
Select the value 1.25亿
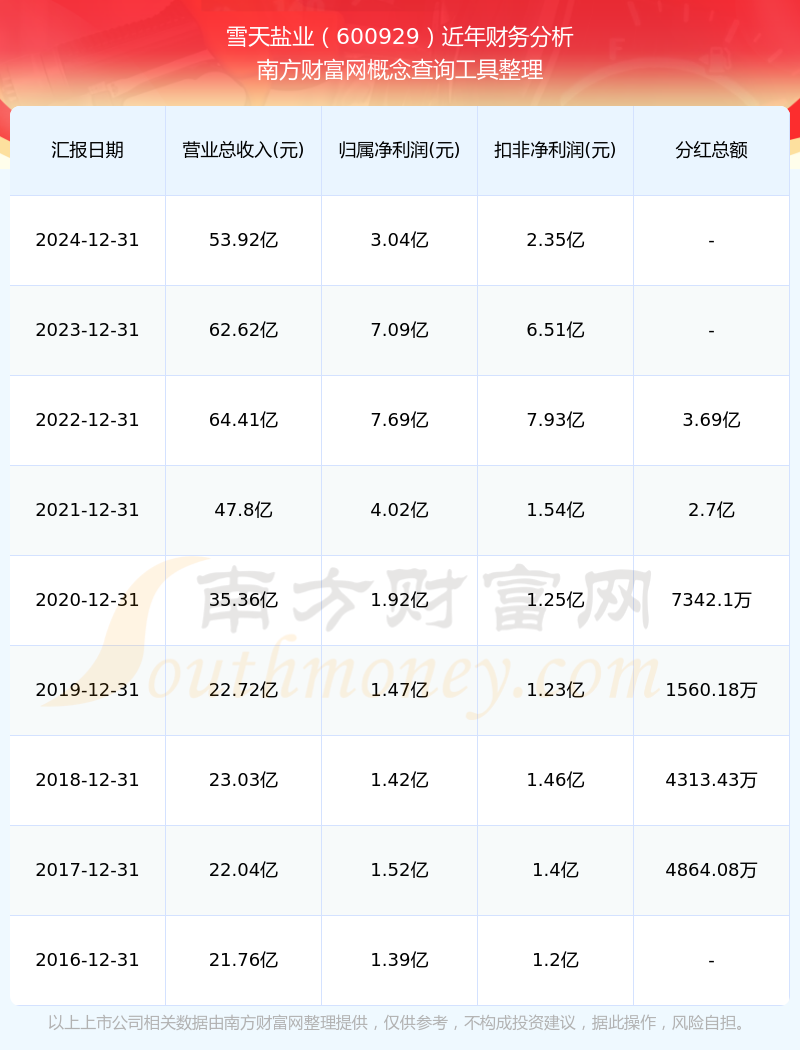tap(556, 600)
